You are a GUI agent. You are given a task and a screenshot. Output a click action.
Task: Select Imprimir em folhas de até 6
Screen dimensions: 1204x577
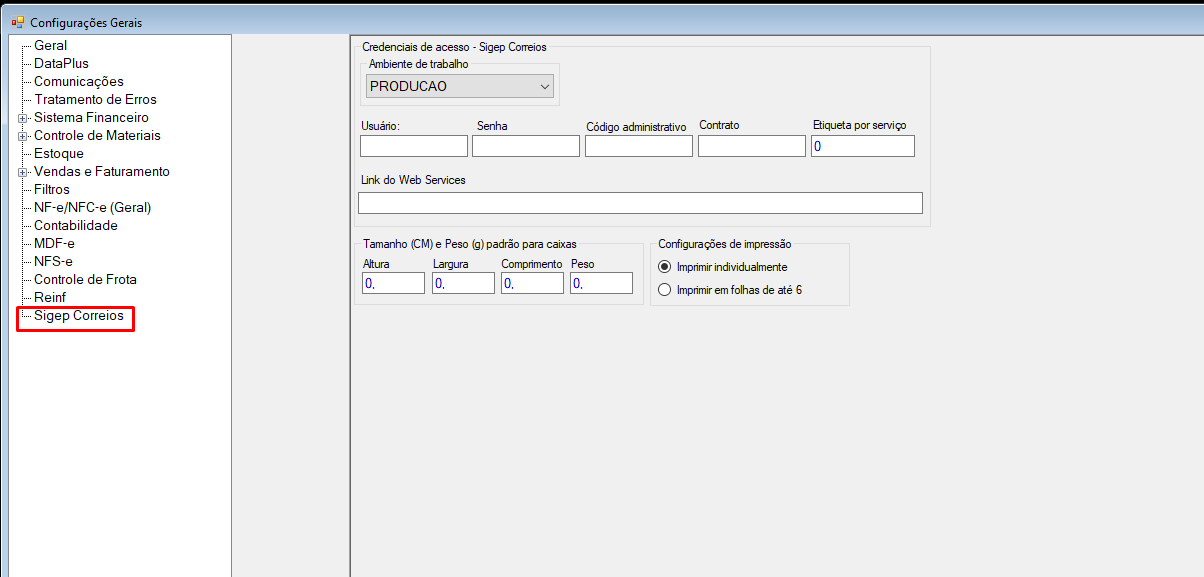730,290
